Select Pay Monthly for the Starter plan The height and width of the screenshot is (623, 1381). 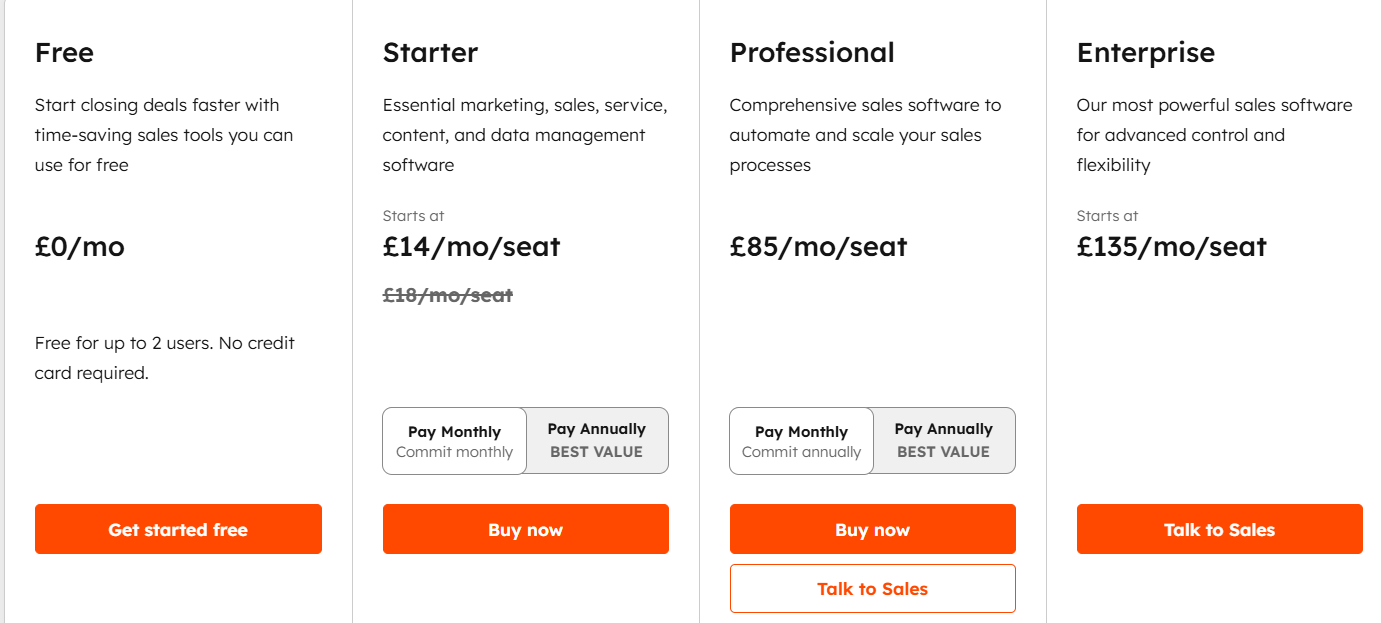pos(454,440)
